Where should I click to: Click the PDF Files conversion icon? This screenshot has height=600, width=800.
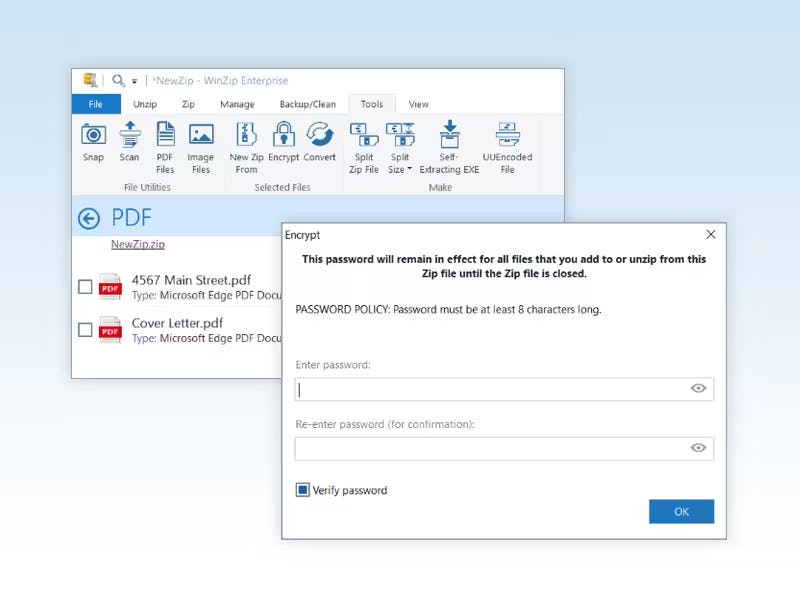click(164, 140)
